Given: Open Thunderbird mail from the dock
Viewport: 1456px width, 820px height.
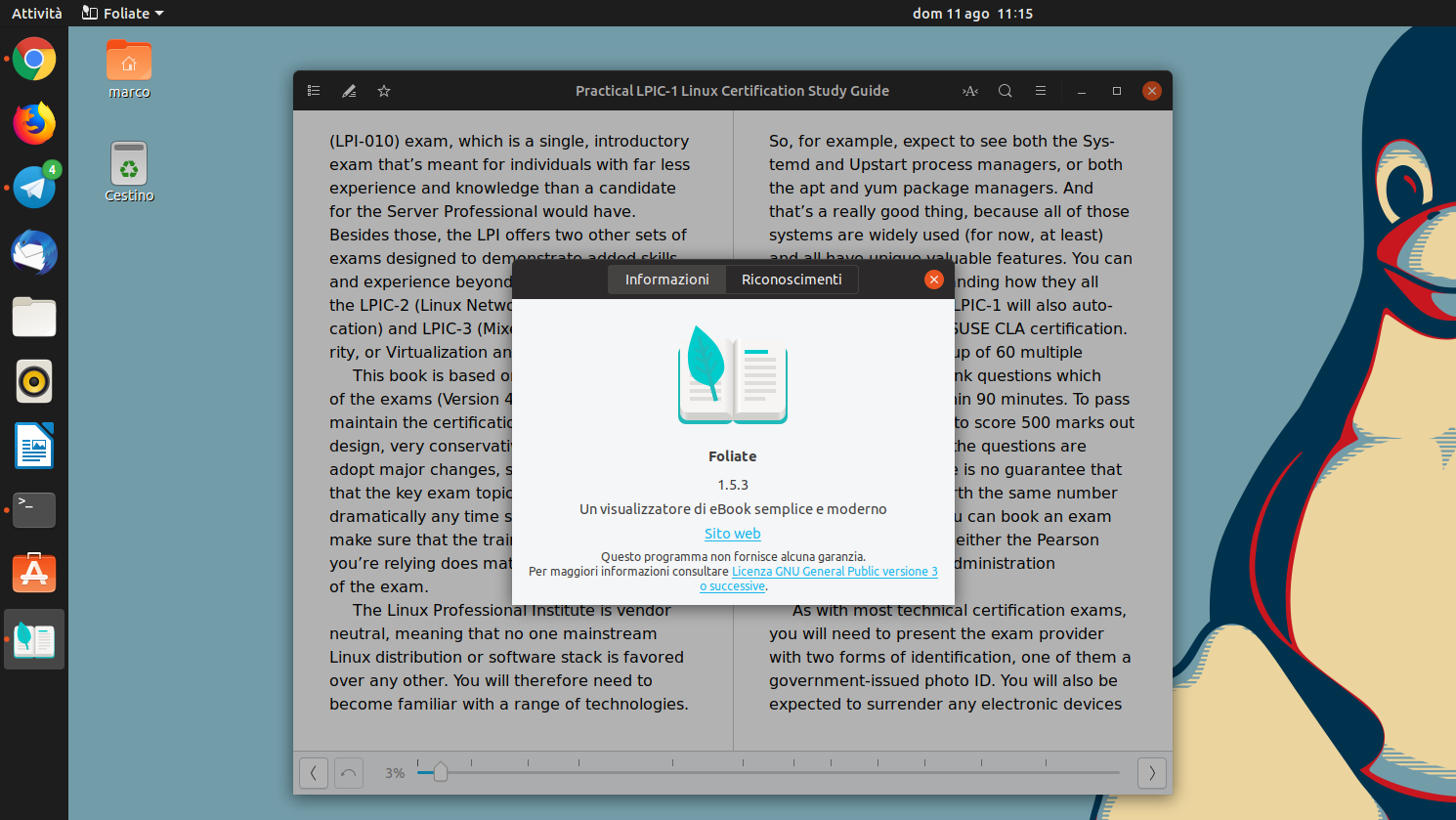Looking at the screenshot, I should pyautogui.click(x=34, y=253).
